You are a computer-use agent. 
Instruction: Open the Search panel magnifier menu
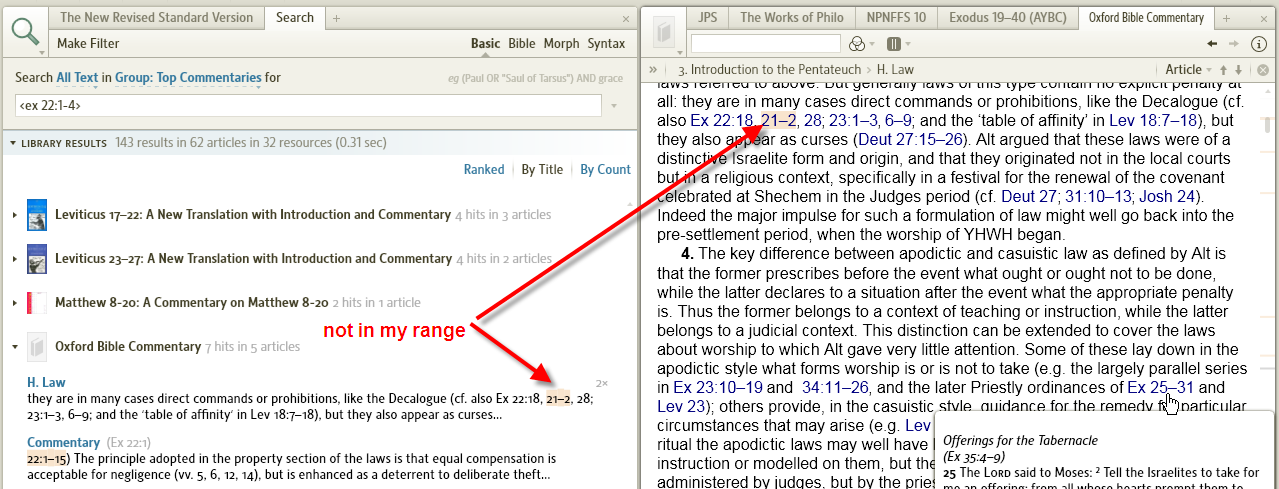point(26,33)
